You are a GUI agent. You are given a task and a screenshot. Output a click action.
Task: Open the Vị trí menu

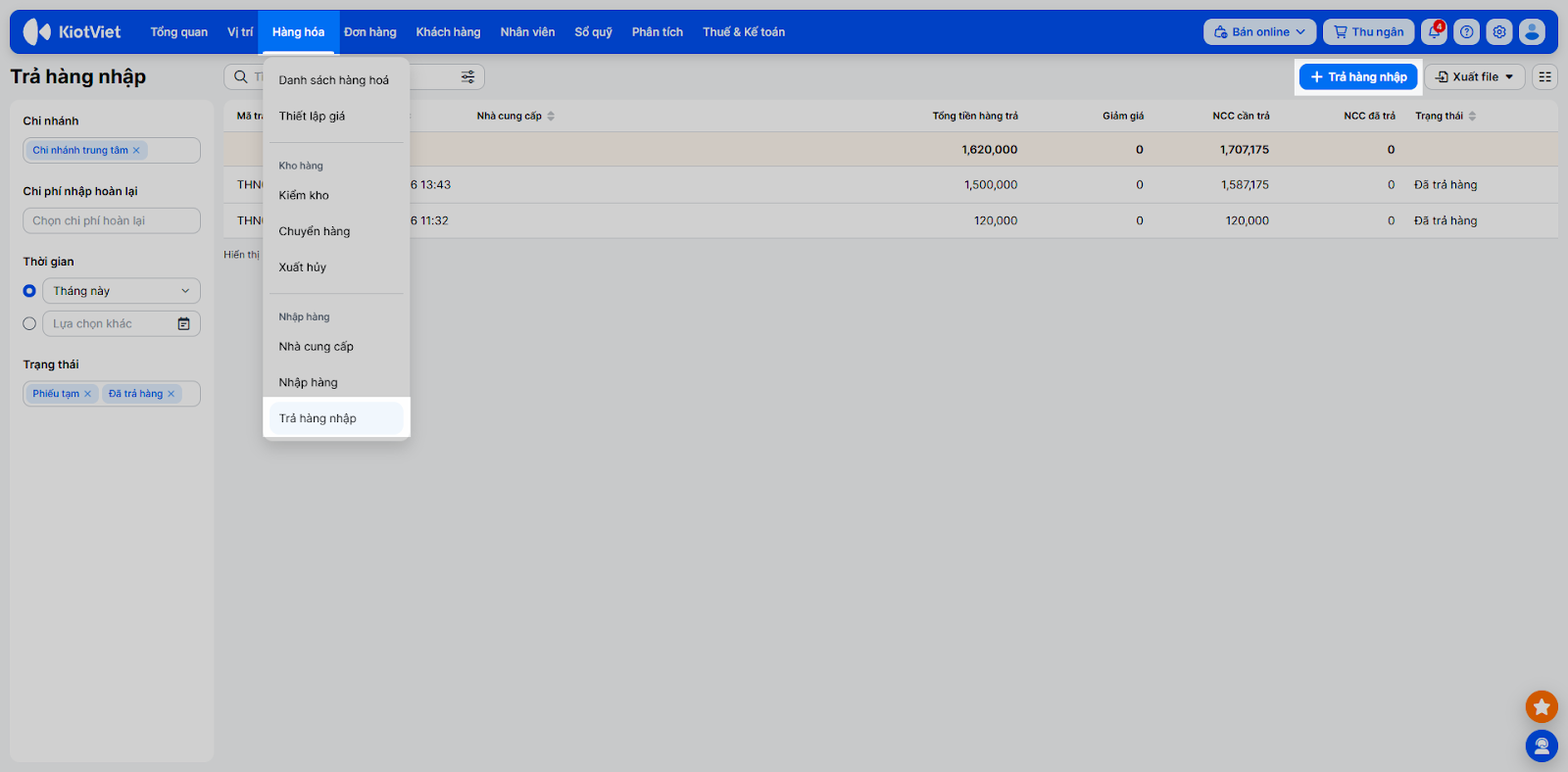240,31
